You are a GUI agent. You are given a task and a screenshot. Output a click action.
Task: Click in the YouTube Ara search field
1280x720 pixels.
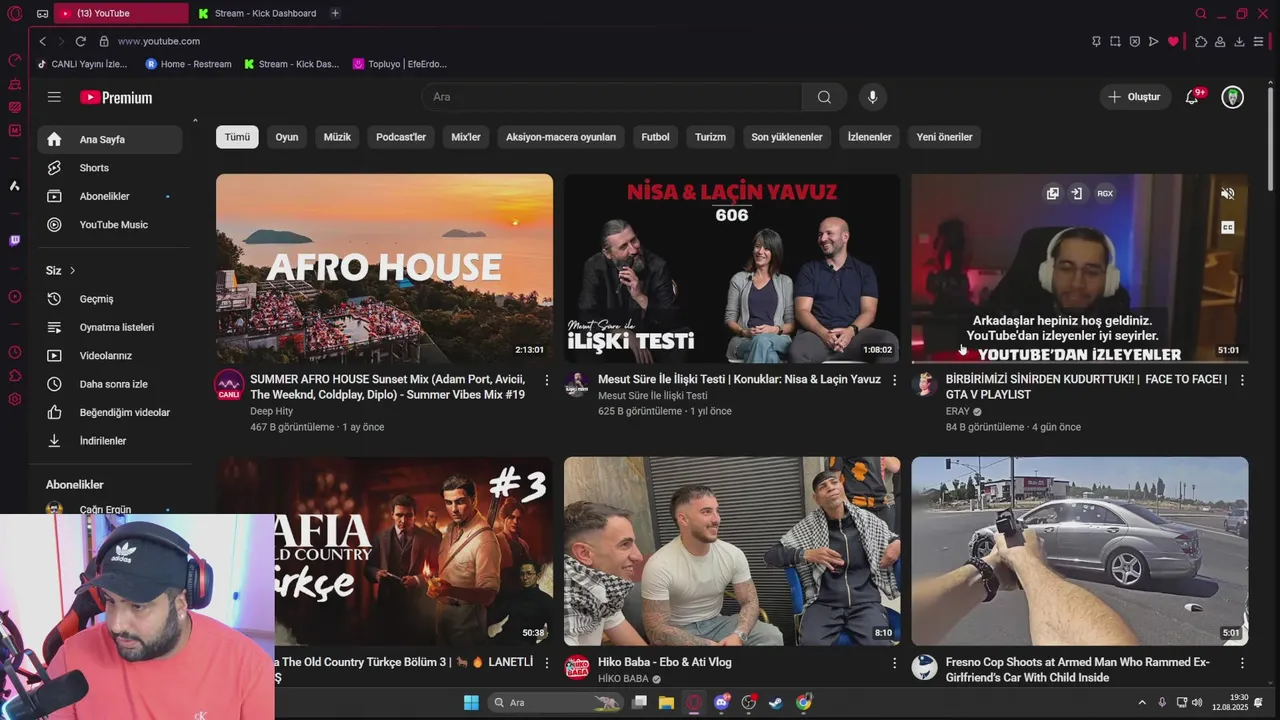611,97
